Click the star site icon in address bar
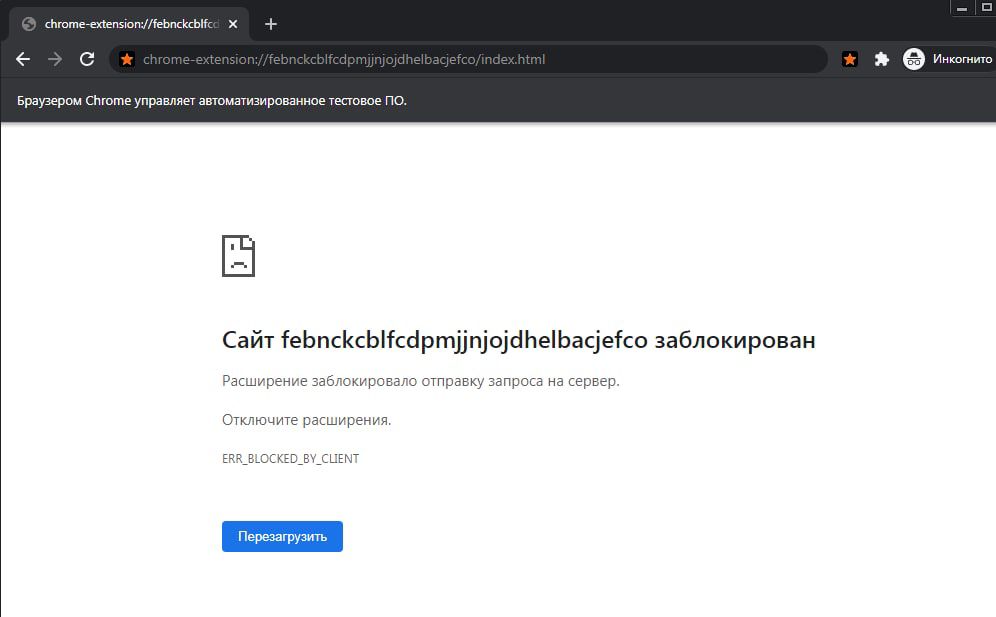The width and height of the screenshot is (996, 617). point(127,59)
